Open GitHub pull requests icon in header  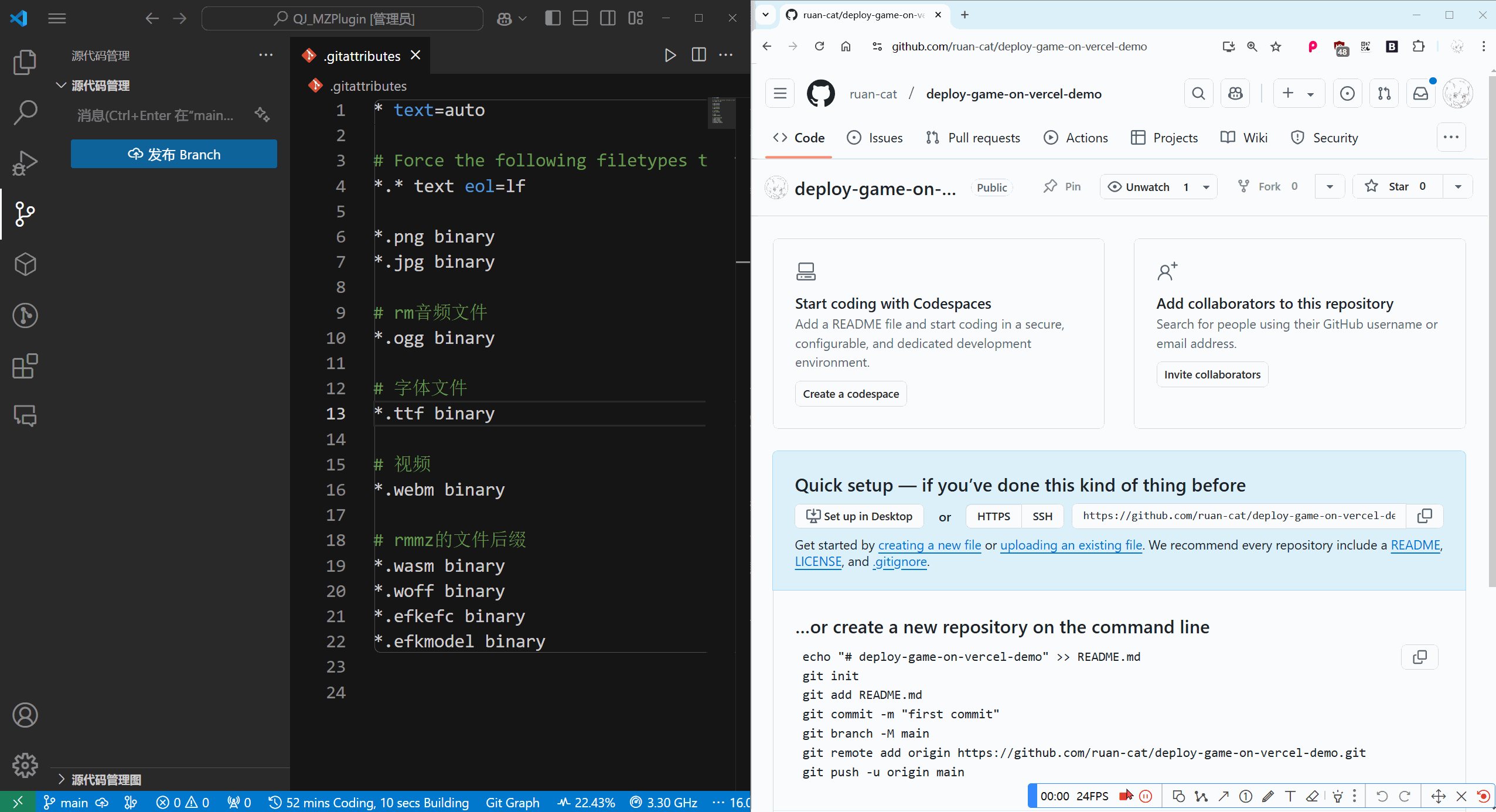tap(1385, 93)
